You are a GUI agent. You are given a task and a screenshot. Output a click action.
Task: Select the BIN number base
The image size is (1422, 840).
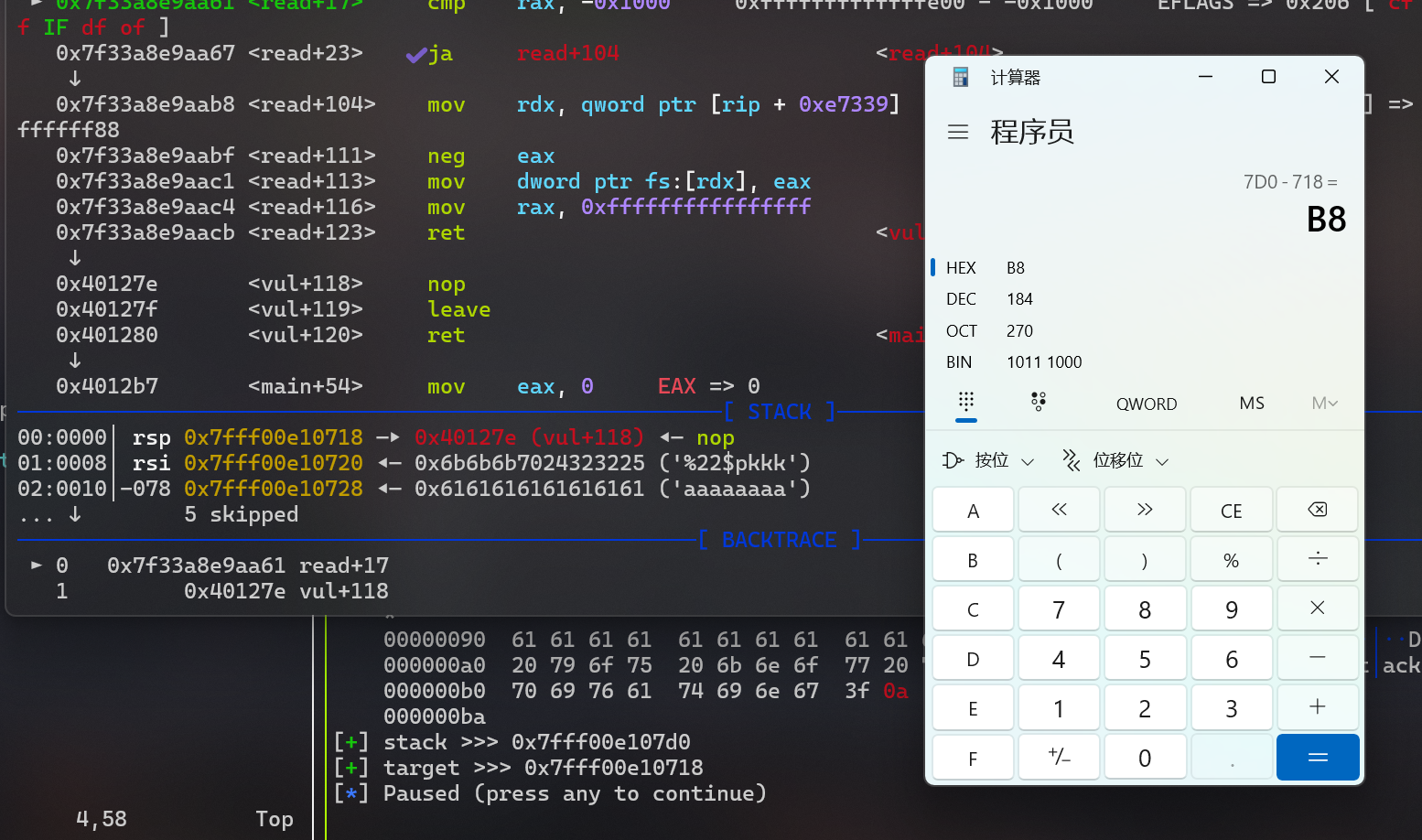pos(960,362)
